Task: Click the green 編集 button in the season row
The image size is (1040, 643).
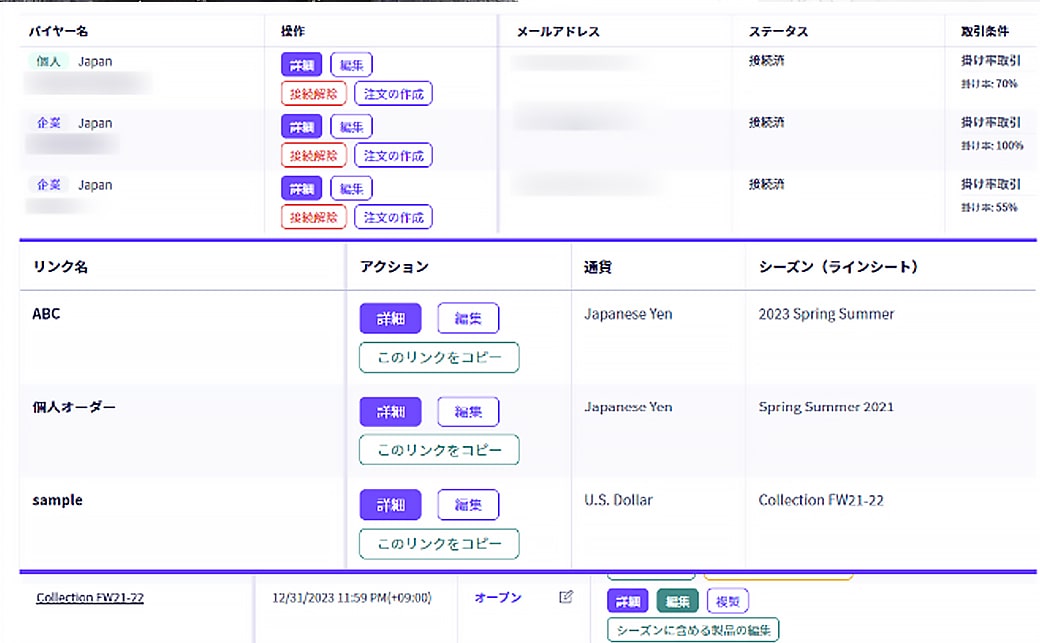Action: pyautogui.click(x=677, y=601)
